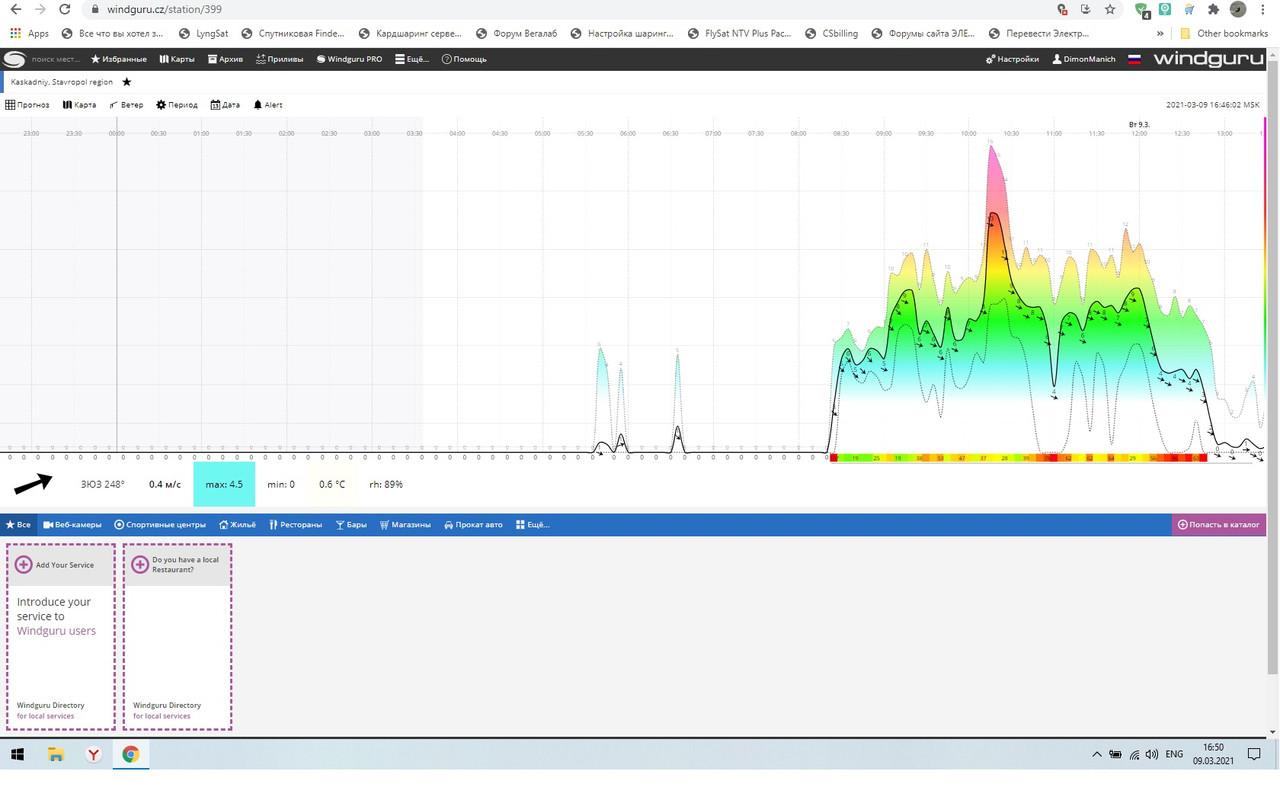Click ЗЮЗ 248° direction reading

coord(103,484)
